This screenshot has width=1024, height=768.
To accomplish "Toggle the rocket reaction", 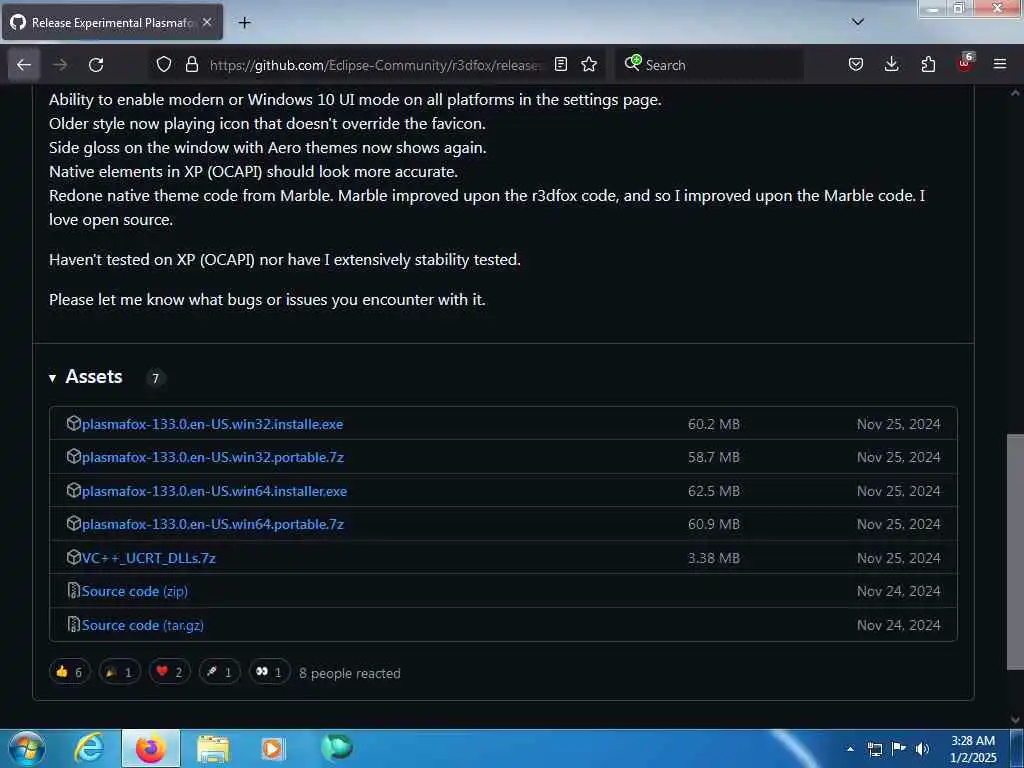I will pyautogui.click(x=219, y=672).
